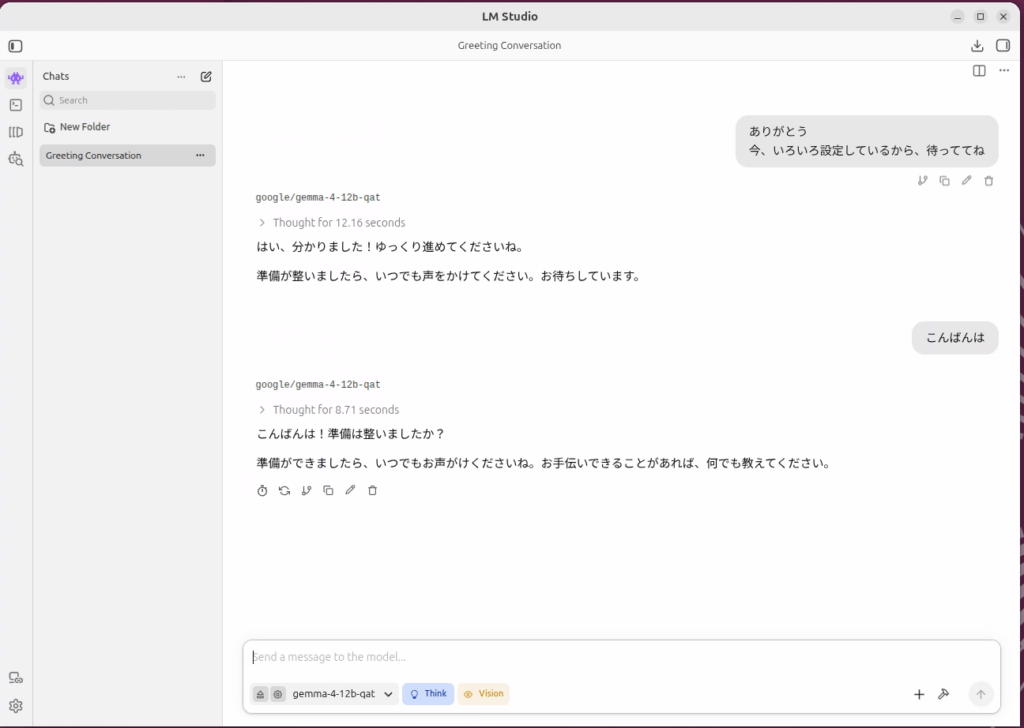This screenshot has height=728, width=1024.
Task: Open the local server link icon
Action: click(16, 678)
